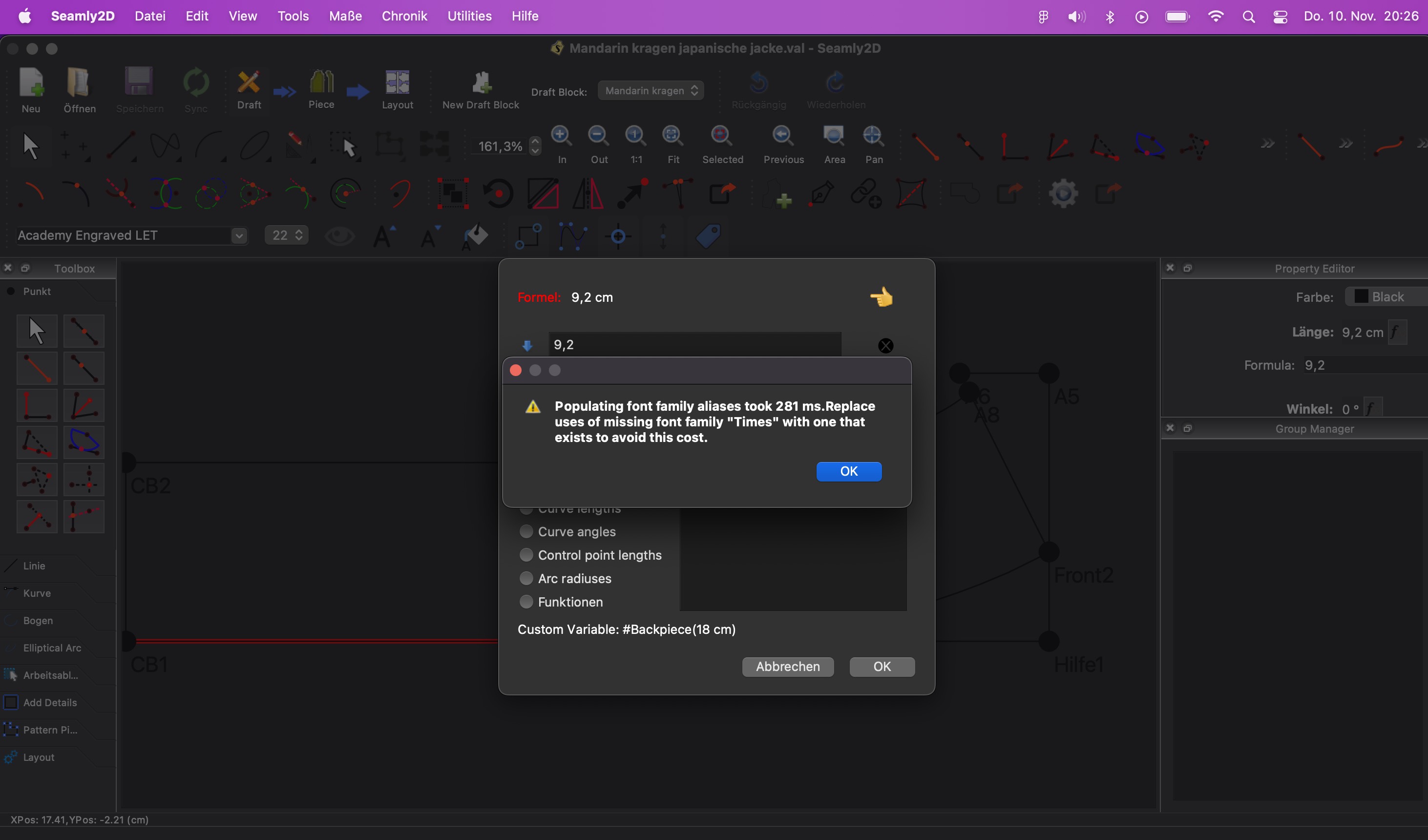1428x840 pixels.
Task: Click the Öffnen folder icon
Action: tap(79, 83)
